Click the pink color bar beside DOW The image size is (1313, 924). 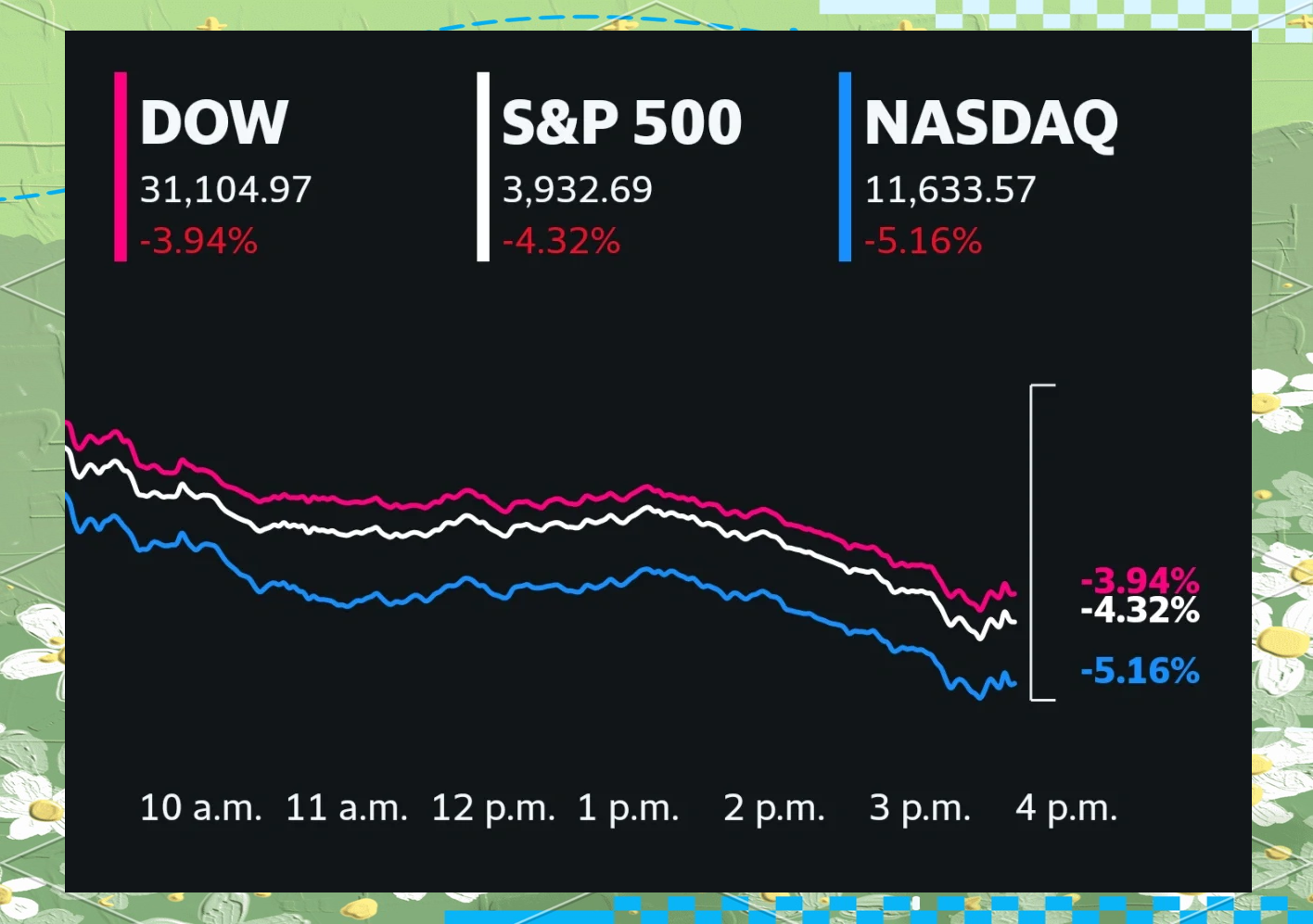point(121,167)
